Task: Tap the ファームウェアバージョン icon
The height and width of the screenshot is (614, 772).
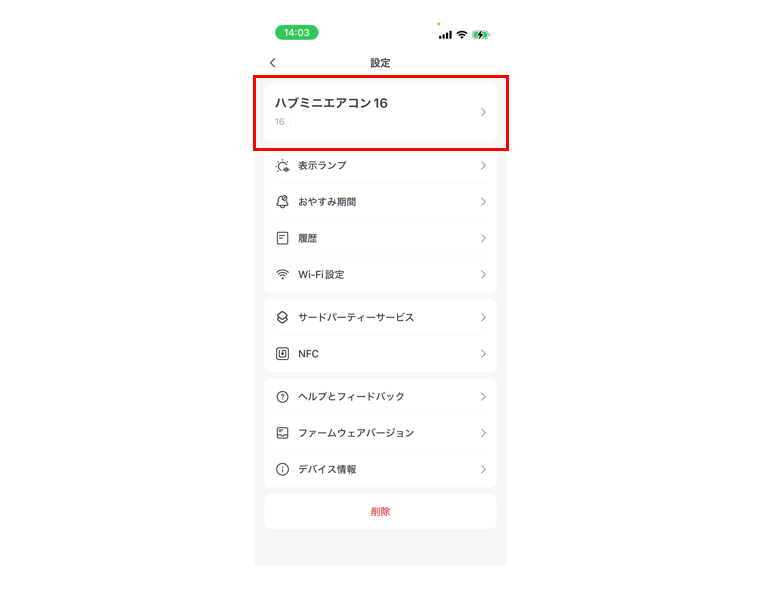Action: click(282, 433)
